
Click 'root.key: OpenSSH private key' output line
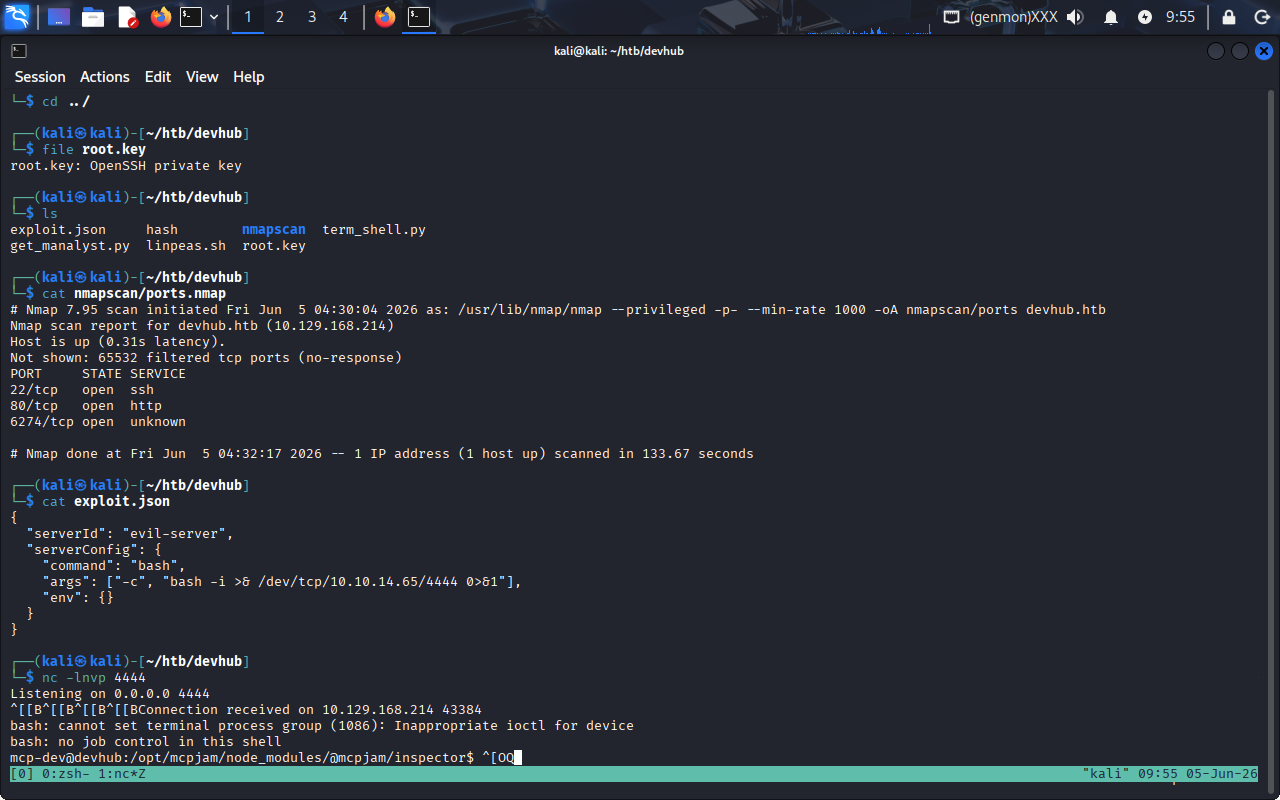click(126, 166)
